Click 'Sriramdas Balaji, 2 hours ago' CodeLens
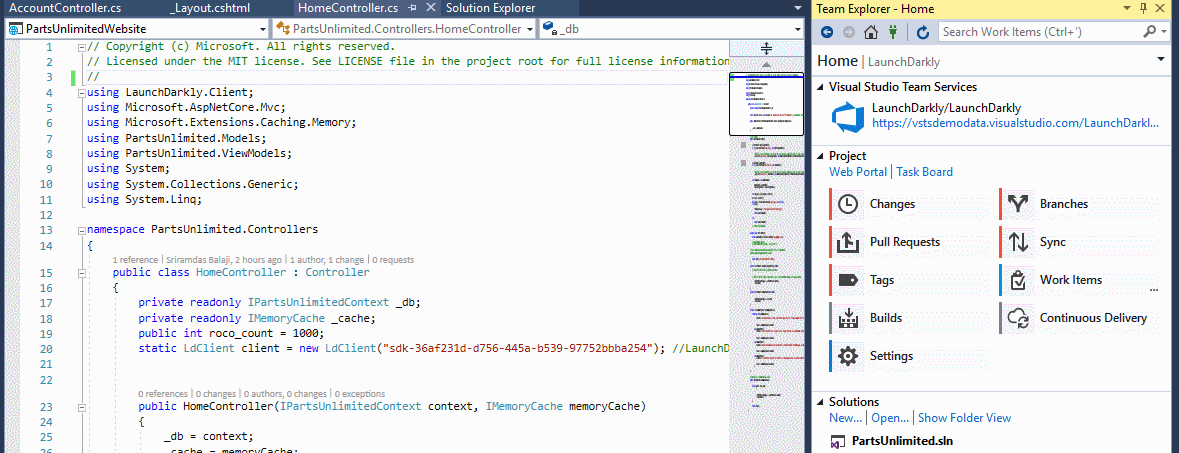1179x453 pixels. click(223, 260)
